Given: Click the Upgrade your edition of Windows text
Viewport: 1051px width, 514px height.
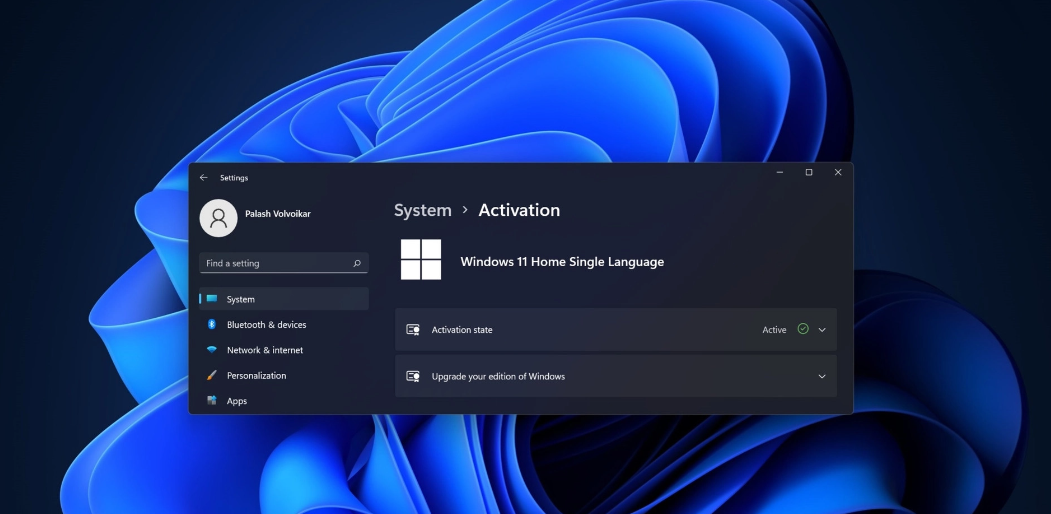Looking at the screenshot, I should (498, 377).
